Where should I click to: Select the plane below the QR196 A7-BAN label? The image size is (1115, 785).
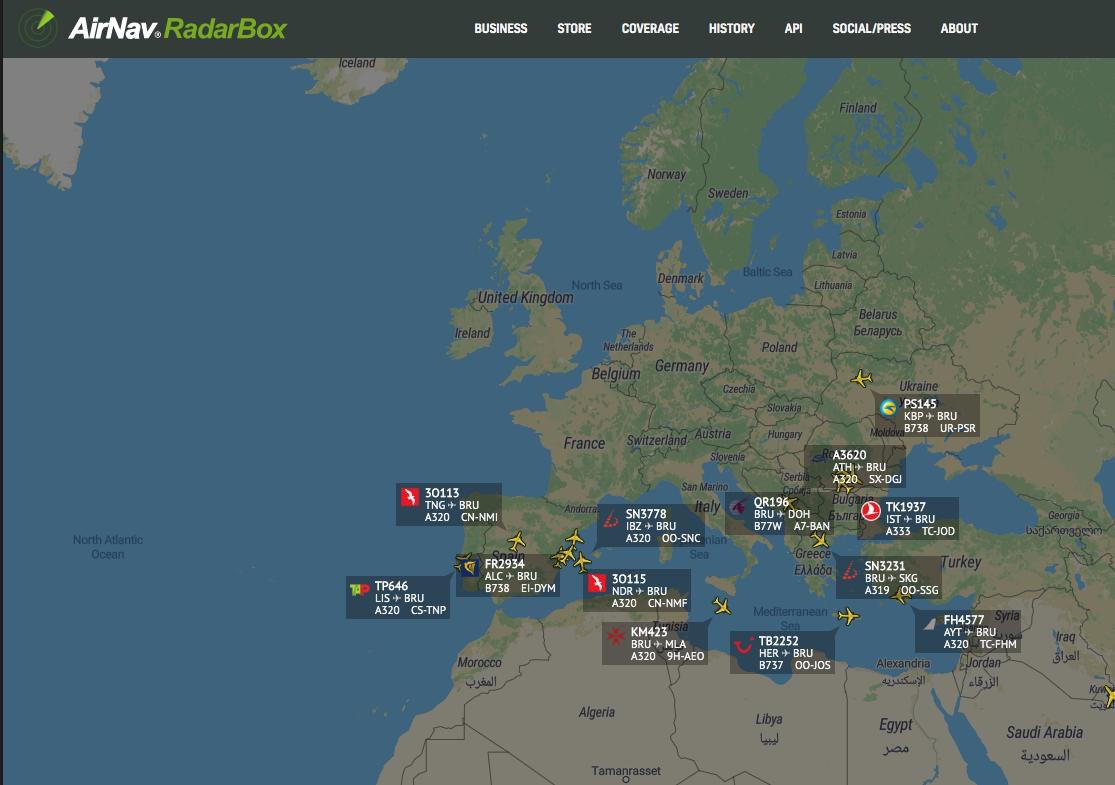coord(820,541)
